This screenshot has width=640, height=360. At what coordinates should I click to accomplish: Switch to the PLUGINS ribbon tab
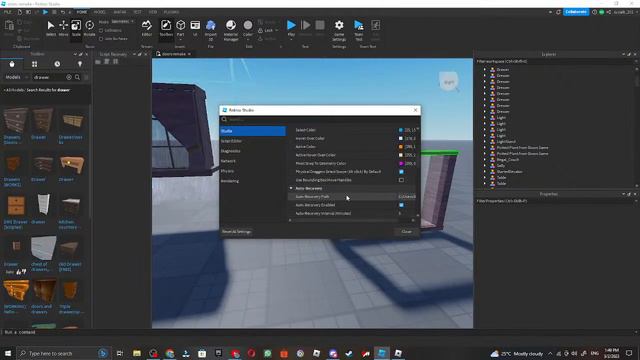click(x=171, y=12)
